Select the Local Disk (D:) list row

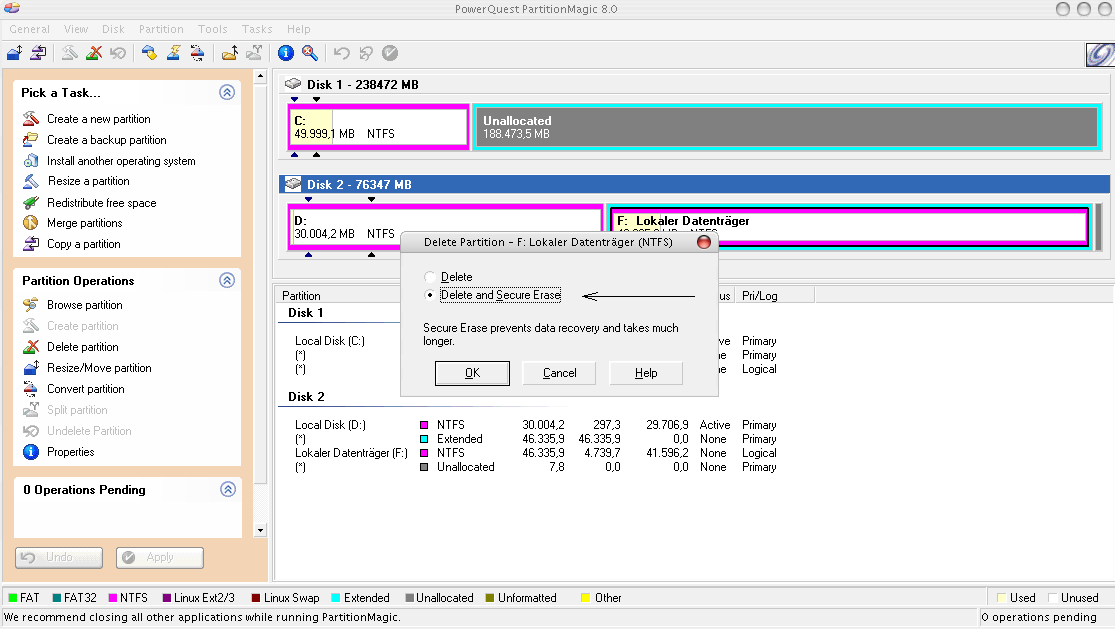pos(535,425)
